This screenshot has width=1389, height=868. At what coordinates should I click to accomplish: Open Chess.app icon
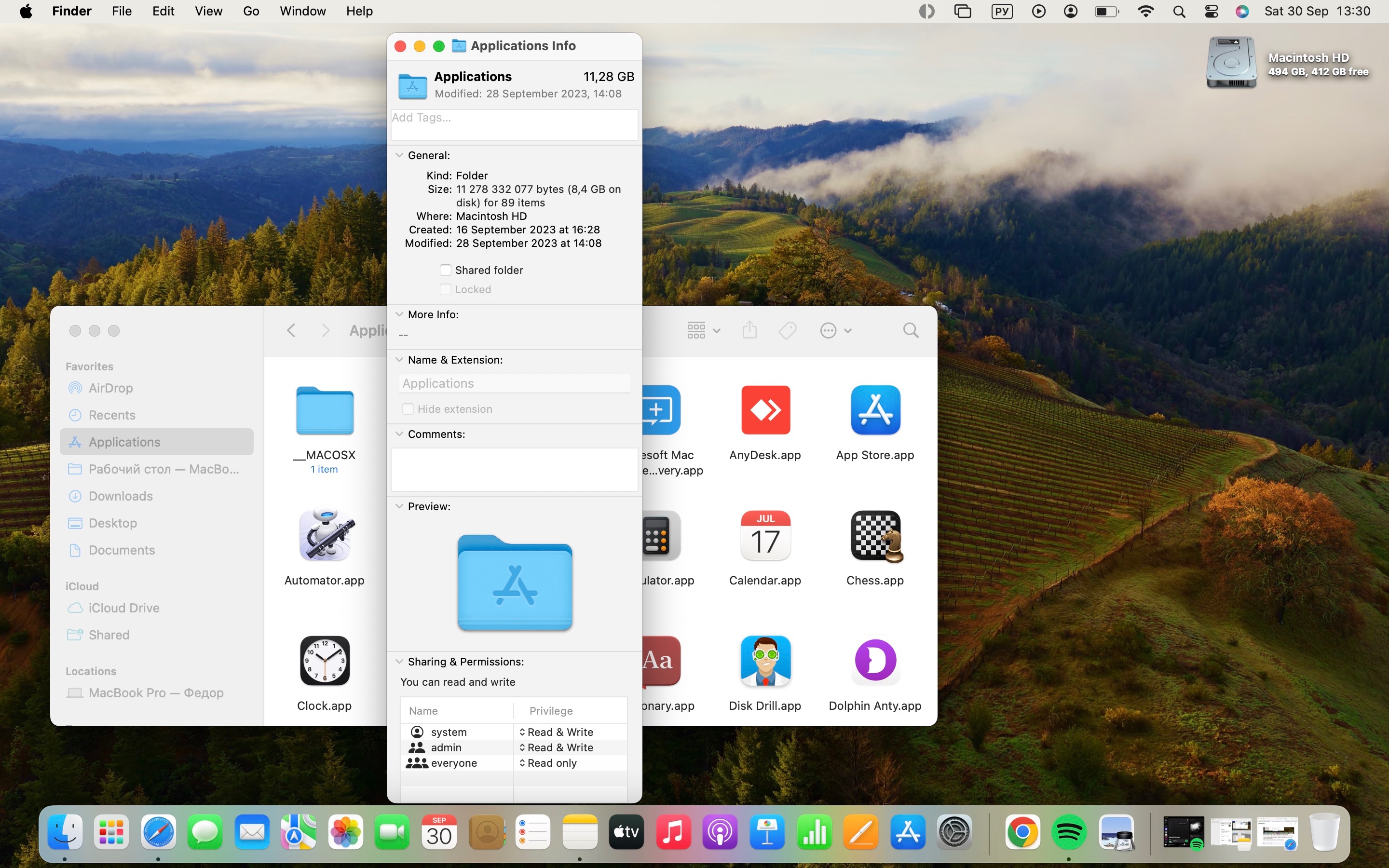pyautogui.click(x=875, y=536)
